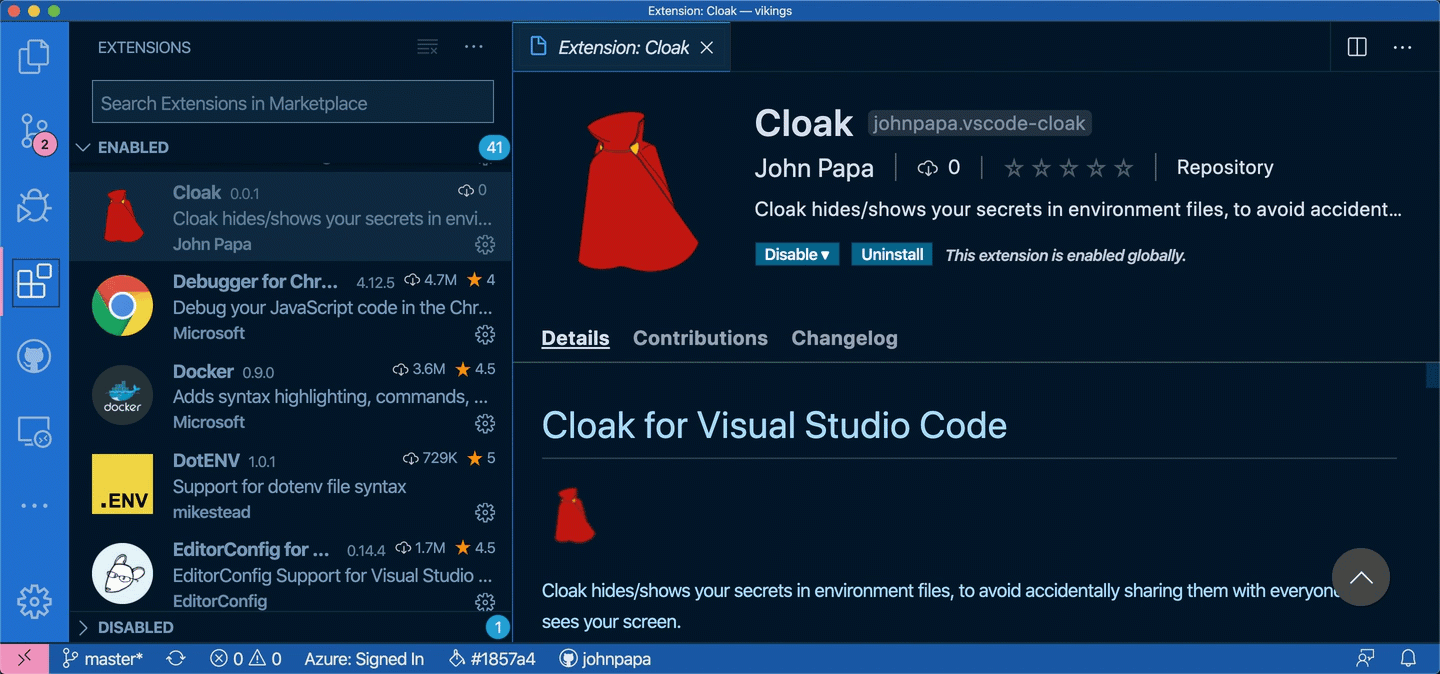Open remote window indicator in status bar
The image size is (1440, 674).
(x=24, y=658)
